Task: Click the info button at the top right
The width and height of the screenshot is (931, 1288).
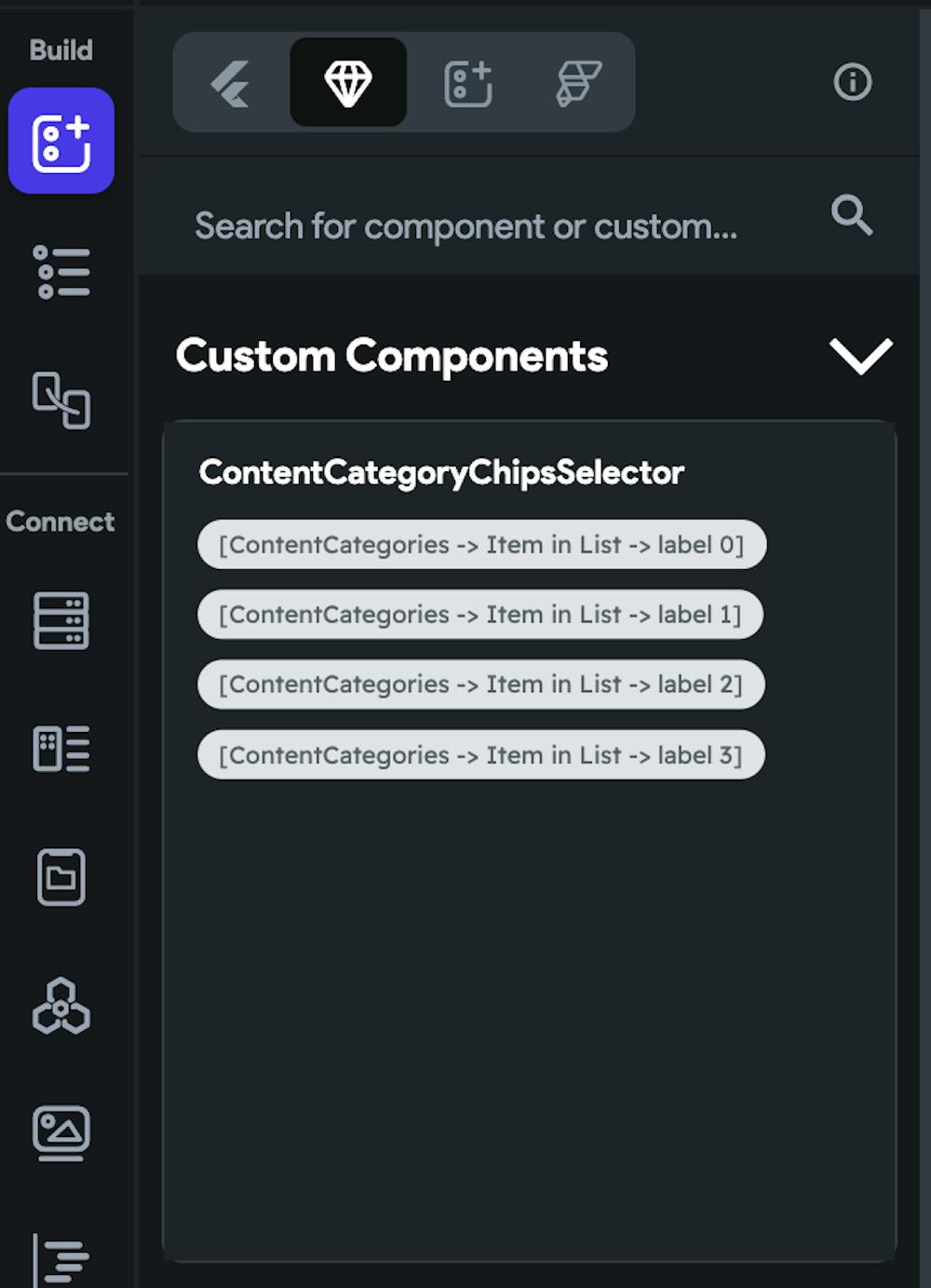Action: pos(852,82)
